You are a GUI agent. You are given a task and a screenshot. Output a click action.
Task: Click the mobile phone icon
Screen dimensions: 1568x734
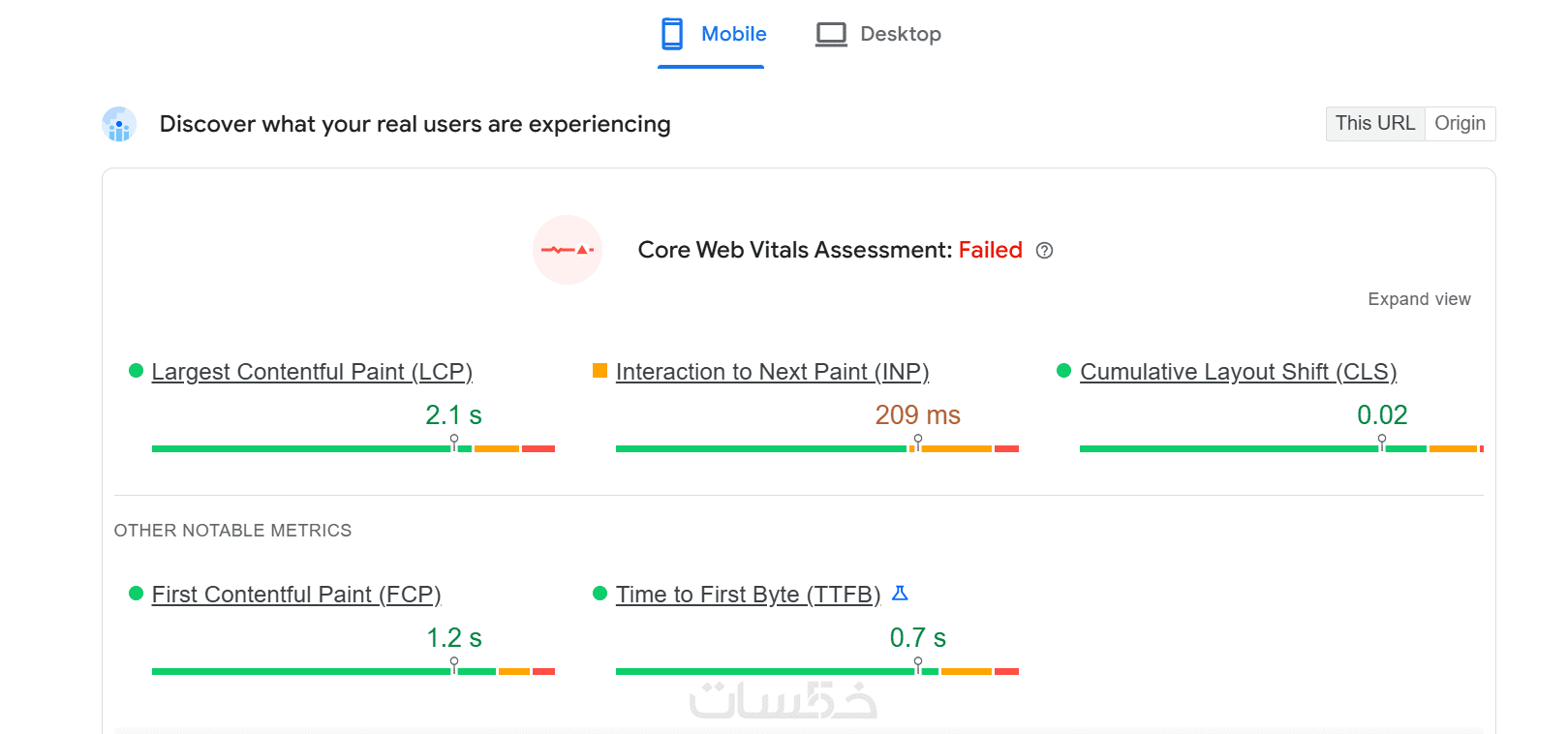pos(672,34)
